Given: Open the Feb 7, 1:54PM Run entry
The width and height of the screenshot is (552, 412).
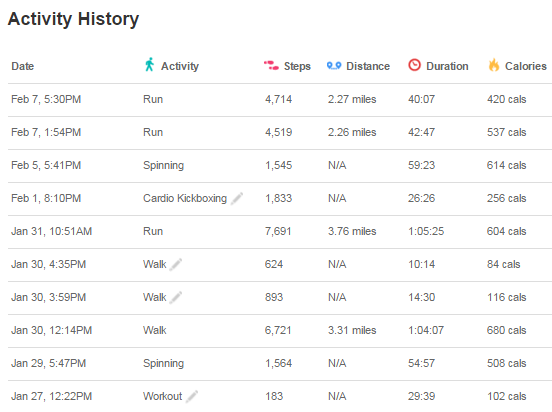Looking at the screenshot, I should pos(280,133).
